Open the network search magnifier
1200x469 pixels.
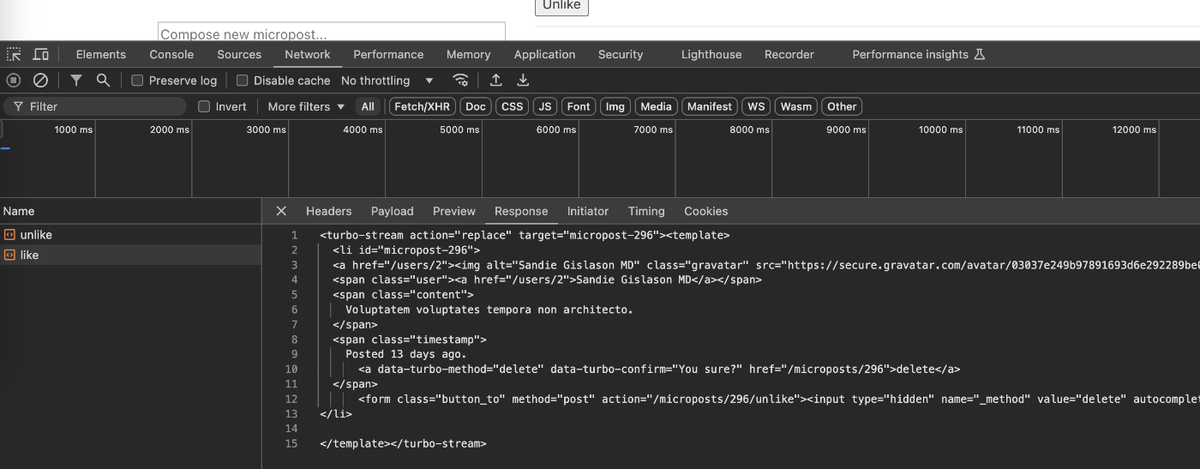pos(103,81)
